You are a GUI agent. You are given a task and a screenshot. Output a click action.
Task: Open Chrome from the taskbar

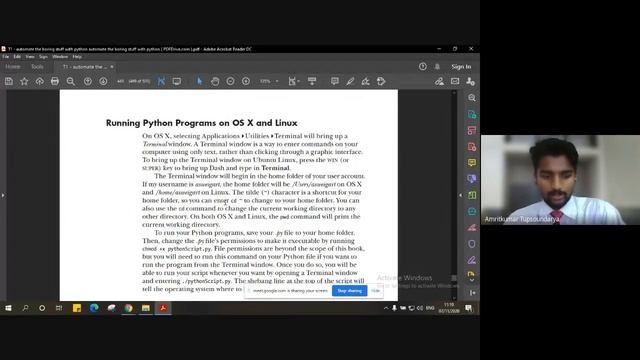click(129, 308)
